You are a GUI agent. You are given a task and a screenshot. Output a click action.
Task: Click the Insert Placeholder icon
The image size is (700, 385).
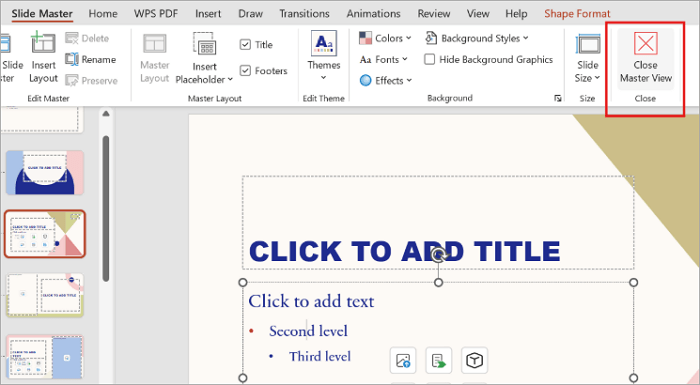pos(204,44)
